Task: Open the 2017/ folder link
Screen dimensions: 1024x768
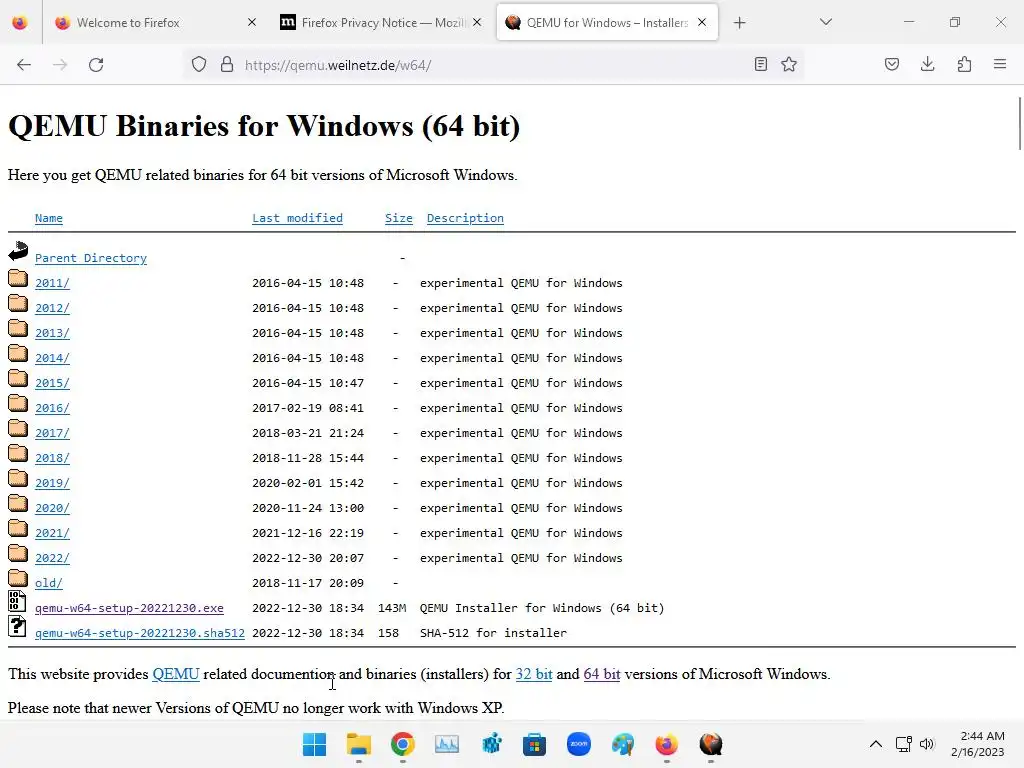Action: click(52, 433)
